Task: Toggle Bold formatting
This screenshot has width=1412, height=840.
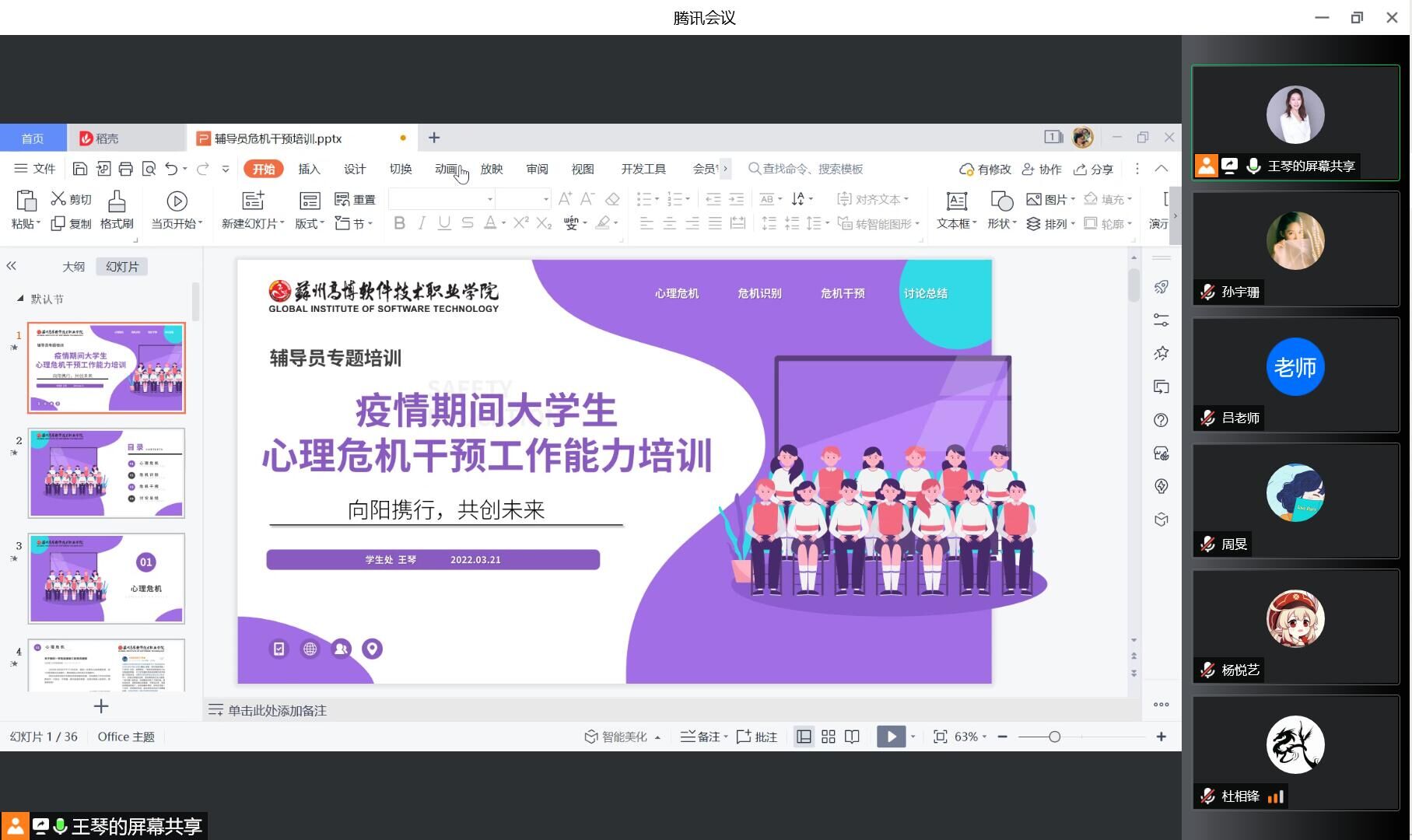Action: pos(399,224)
